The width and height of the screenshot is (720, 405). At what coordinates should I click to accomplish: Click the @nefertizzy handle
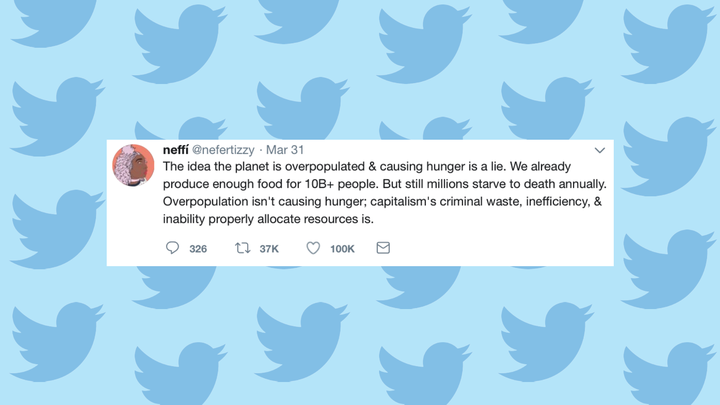click(223, 150)
